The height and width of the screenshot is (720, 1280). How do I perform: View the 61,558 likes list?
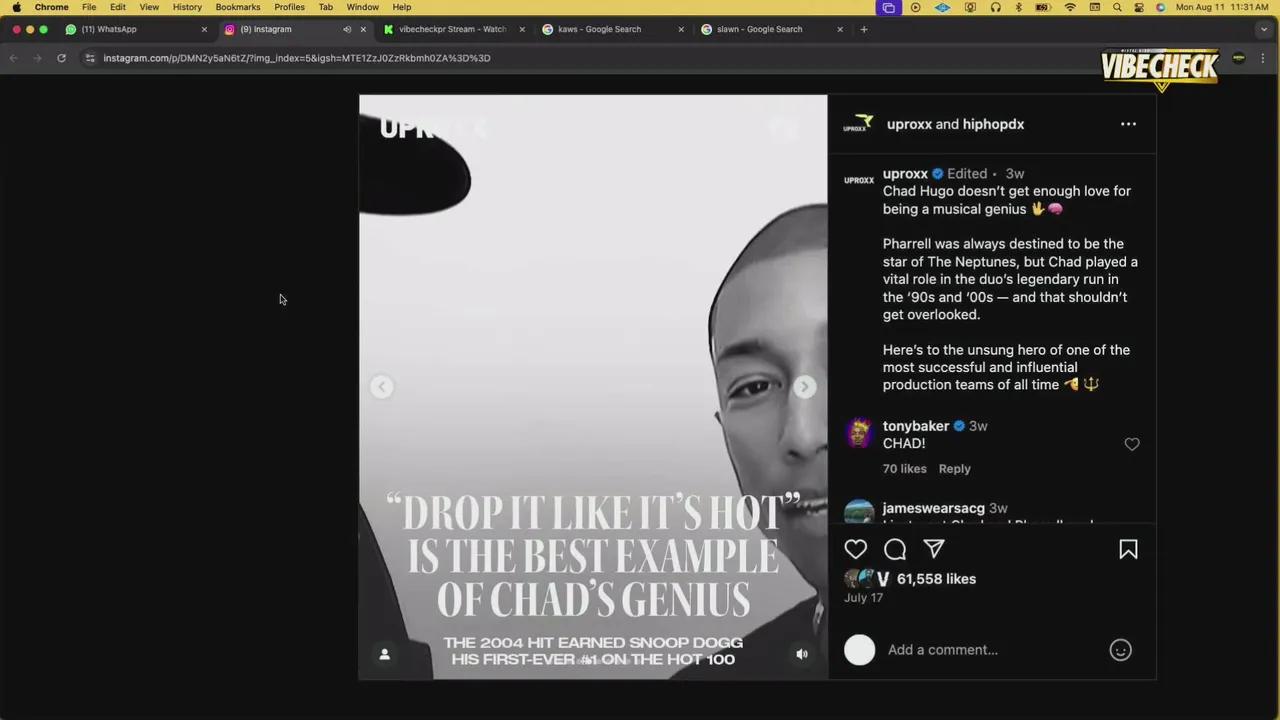936,579
